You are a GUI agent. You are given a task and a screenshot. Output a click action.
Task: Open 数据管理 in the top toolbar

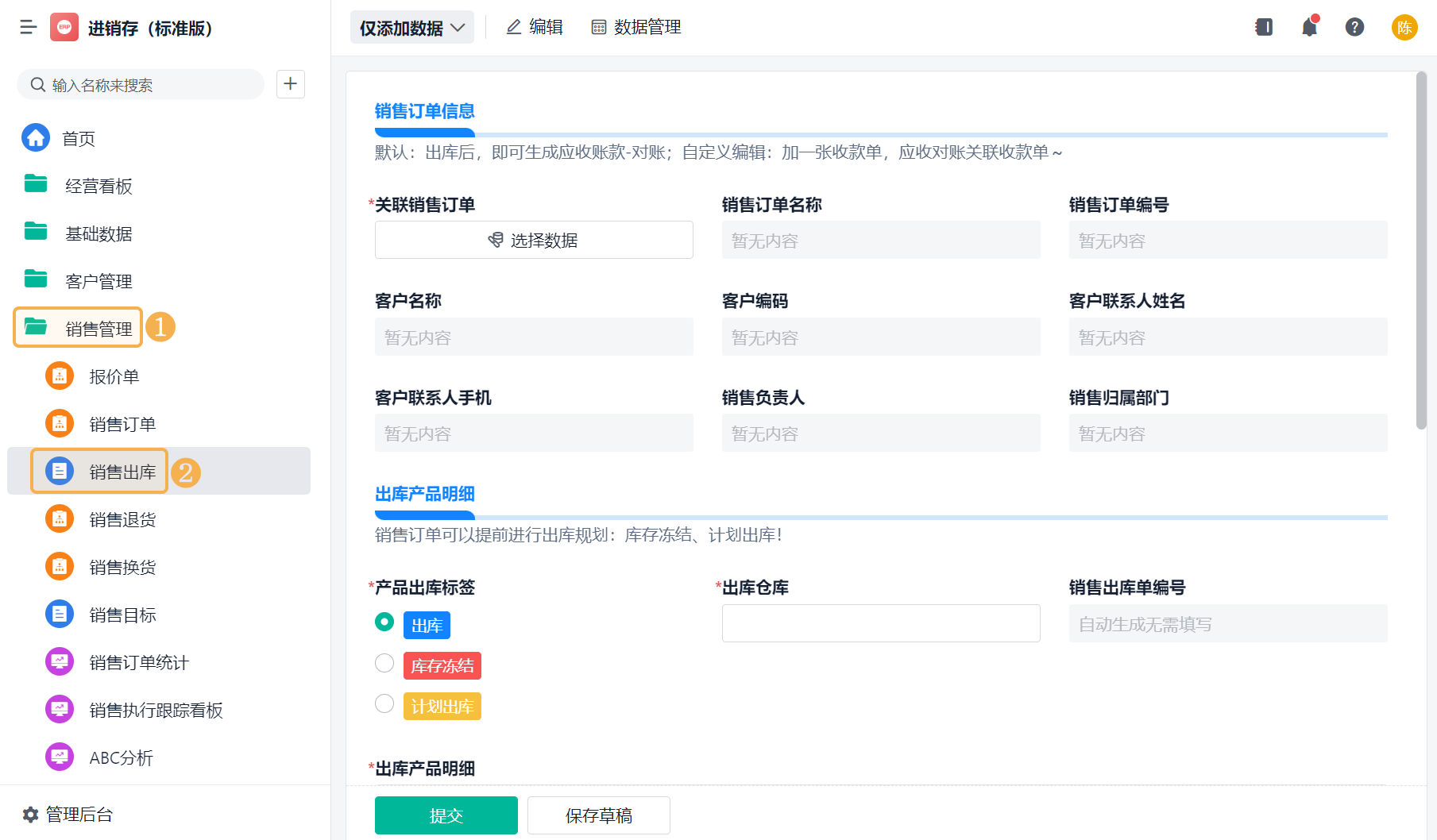(636, 27)
